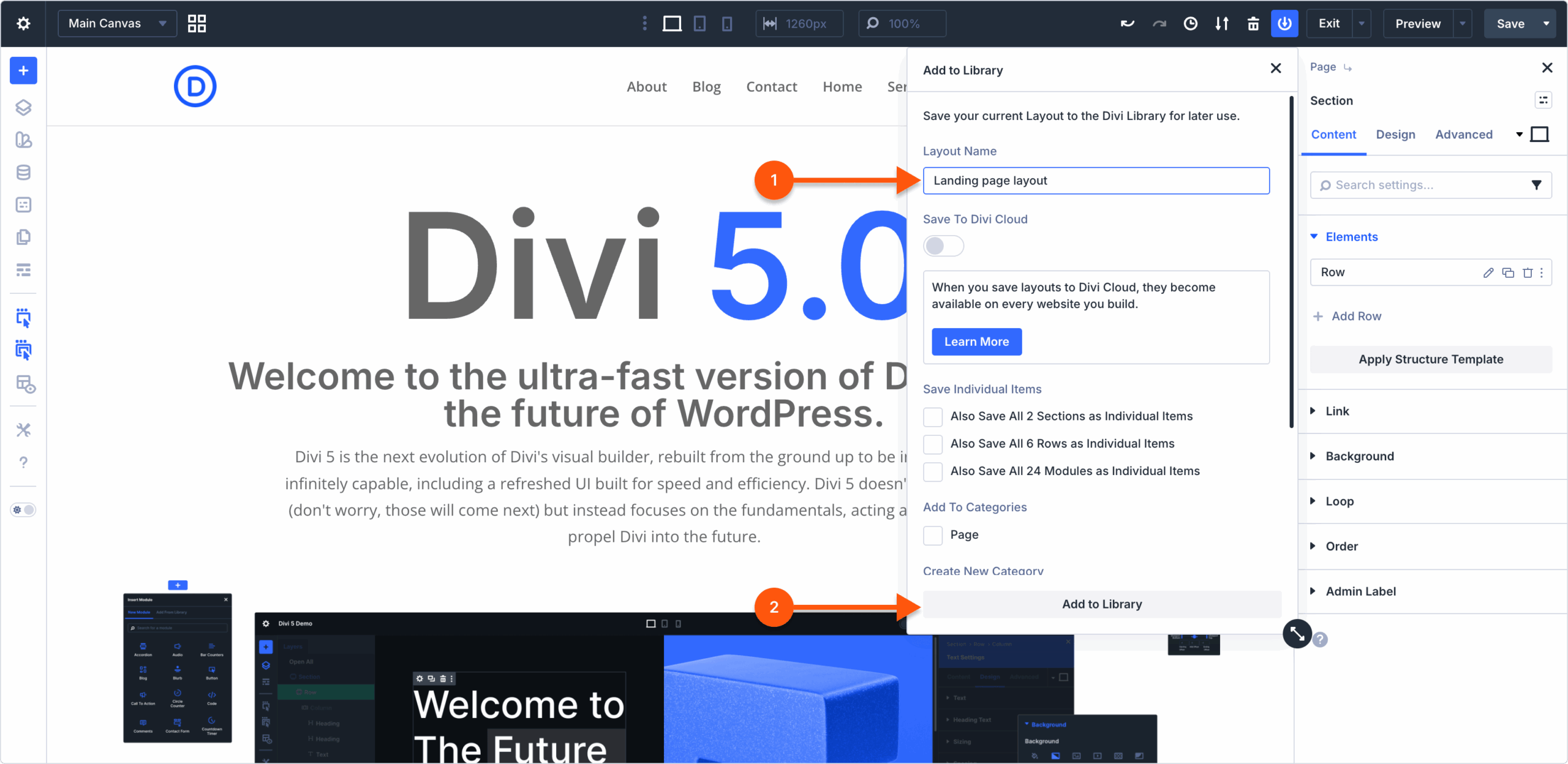The height and width of the screenshot is (764, 1568).
Task: Switch to the Design tab
Action: [x=1395, y=135]
